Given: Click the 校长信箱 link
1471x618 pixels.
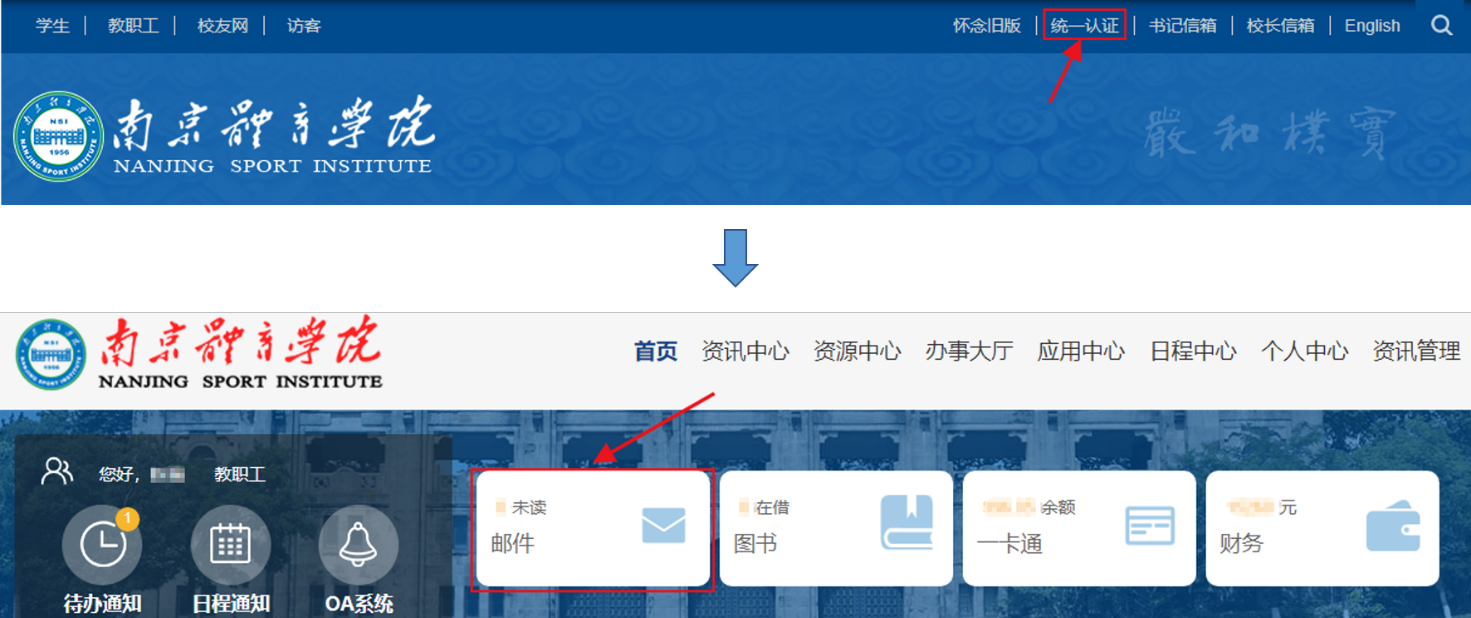Looking at the screenshot, I should coord(1280,26).
